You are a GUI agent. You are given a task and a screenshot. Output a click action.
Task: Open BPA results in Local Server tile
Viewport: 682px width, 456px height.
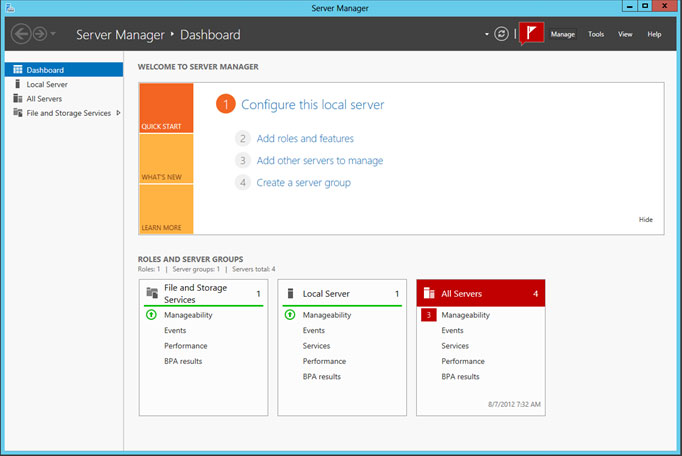pos(321,376)
